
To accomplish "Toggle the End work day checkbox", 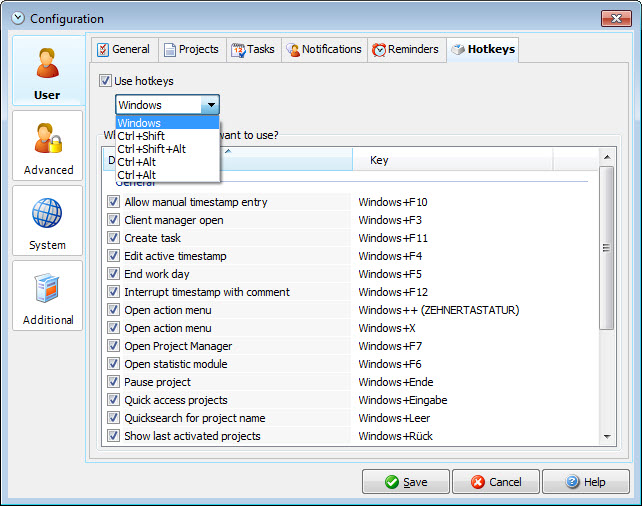I will (113, 274).
